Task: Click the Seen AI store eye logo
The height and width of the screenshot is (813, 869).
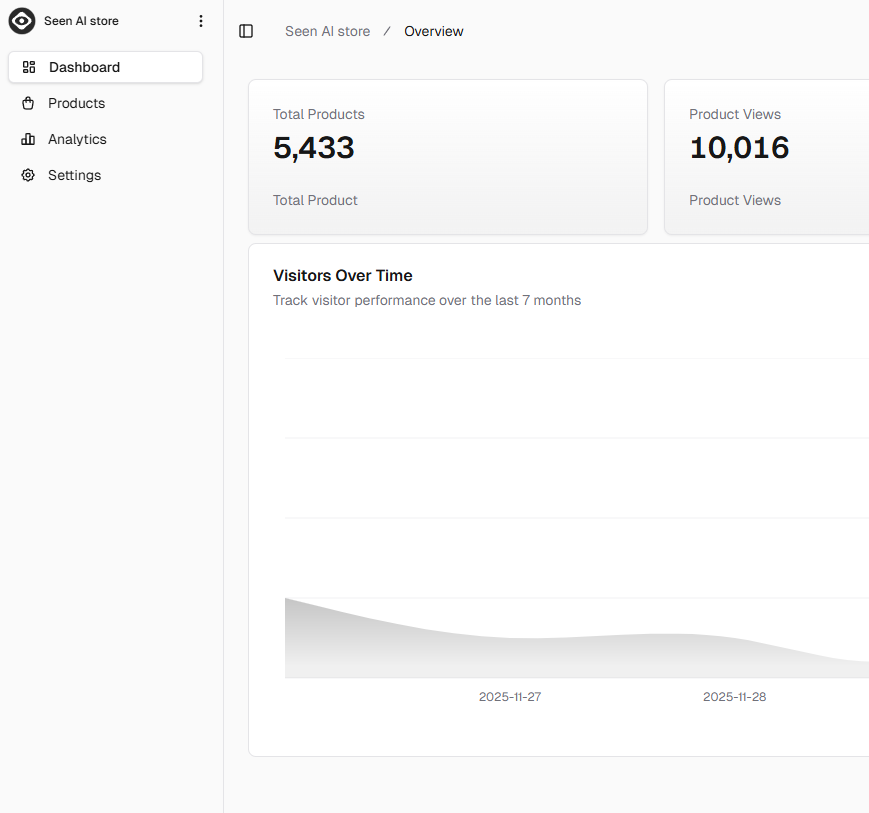Action: (x=22, y=21)
